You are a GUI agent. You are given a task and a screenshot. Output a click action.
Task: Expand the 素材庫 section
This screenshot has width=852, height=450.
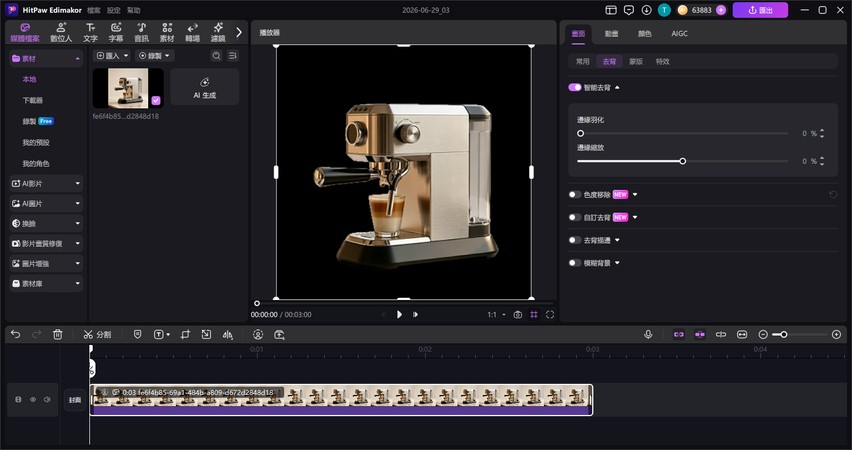click(46, 284)
